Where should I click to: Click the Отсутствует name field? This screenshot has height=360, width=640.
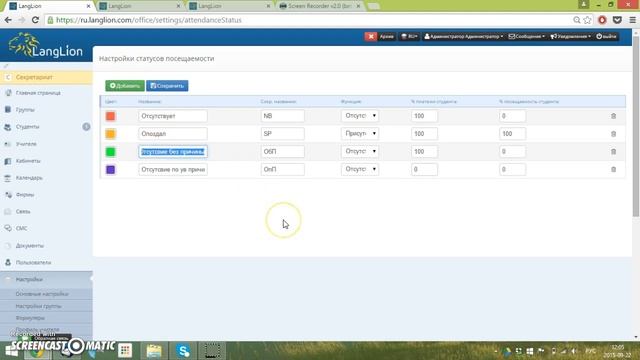(x=173, y=116)
